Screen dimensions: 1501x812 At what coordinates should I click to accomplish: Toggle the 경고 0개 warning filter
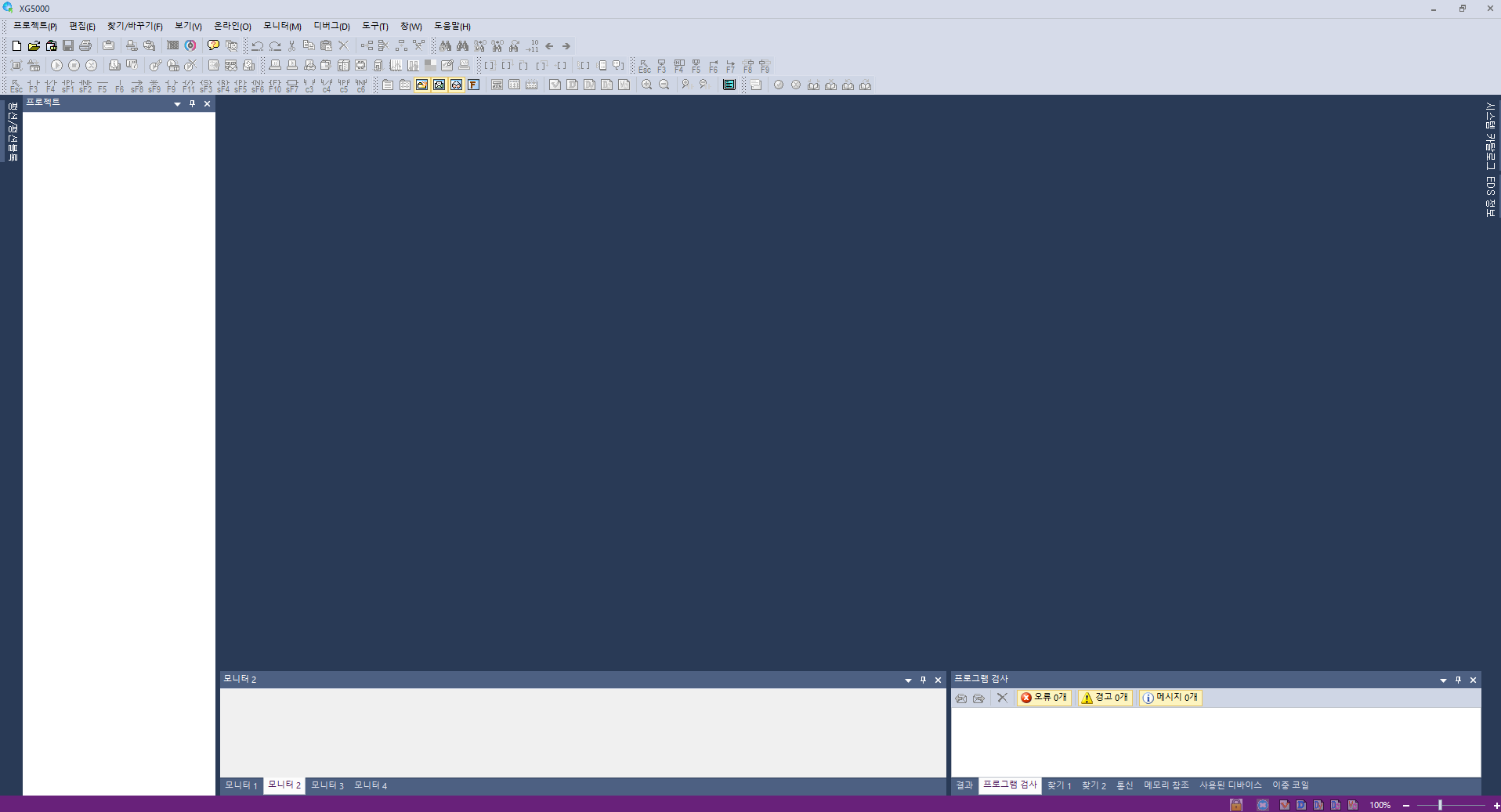[1105, 698]
